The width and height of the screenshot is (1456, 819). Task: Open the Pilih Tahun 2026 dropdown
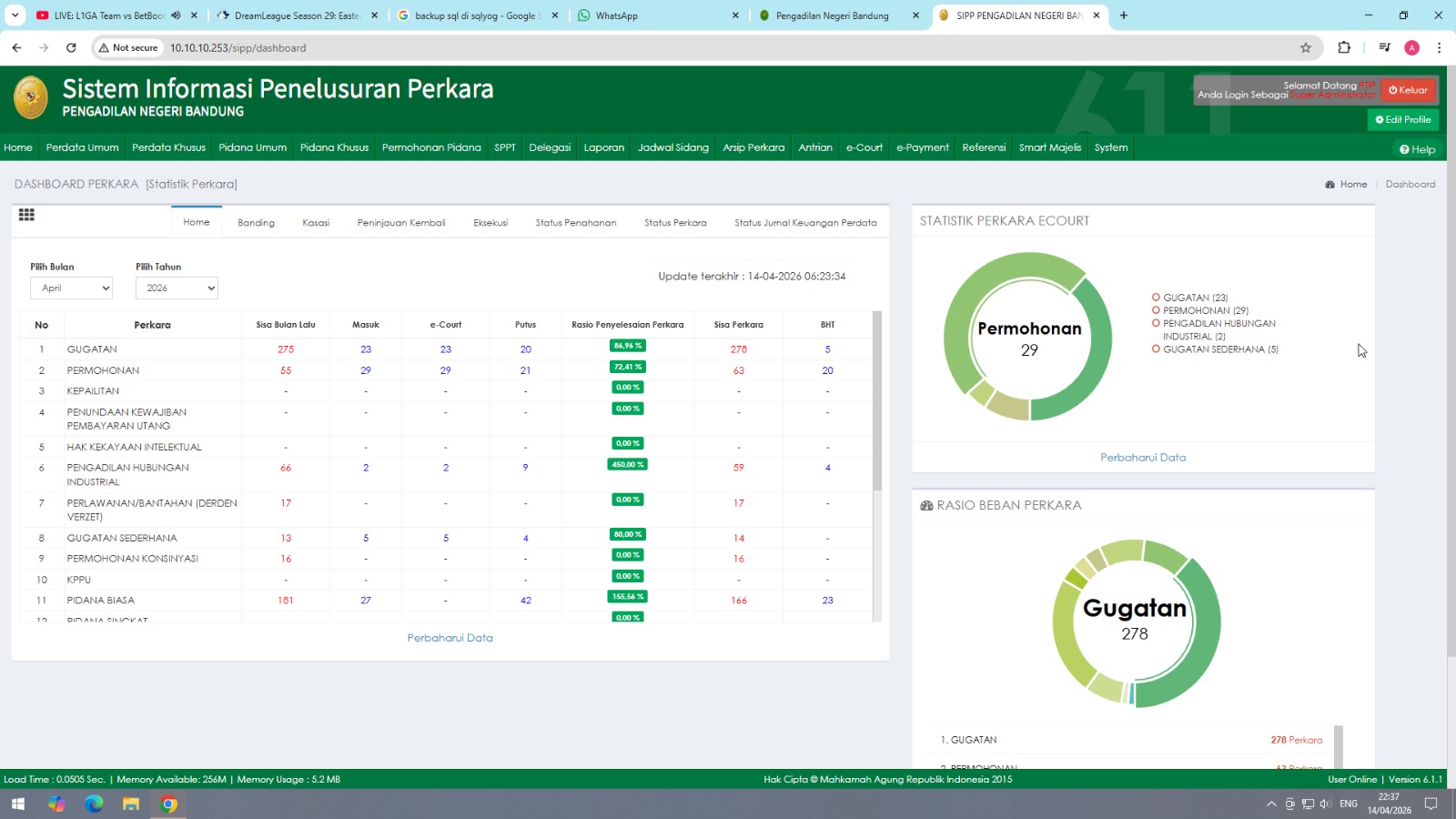[x=177, y=288]
